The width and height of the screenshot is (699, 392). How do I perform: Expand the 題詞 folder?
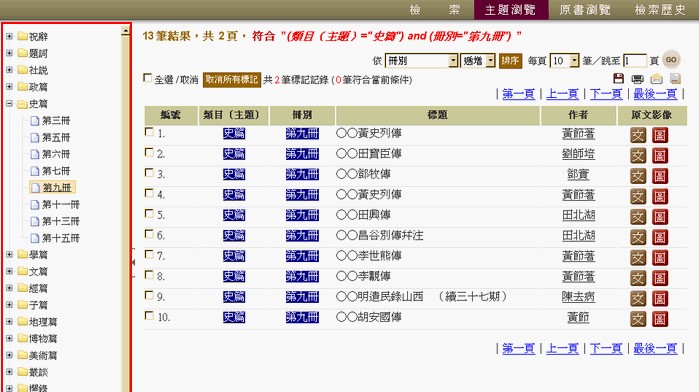(x=9, y=53)
